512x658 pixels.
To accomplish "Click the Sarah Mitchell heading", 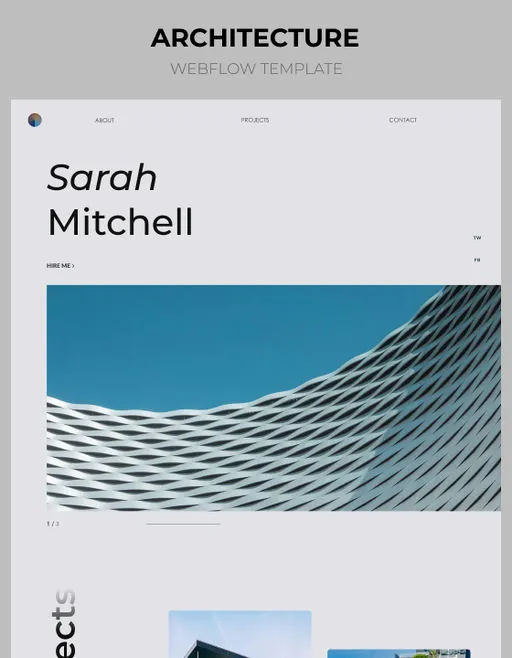I will pos(120,200).
